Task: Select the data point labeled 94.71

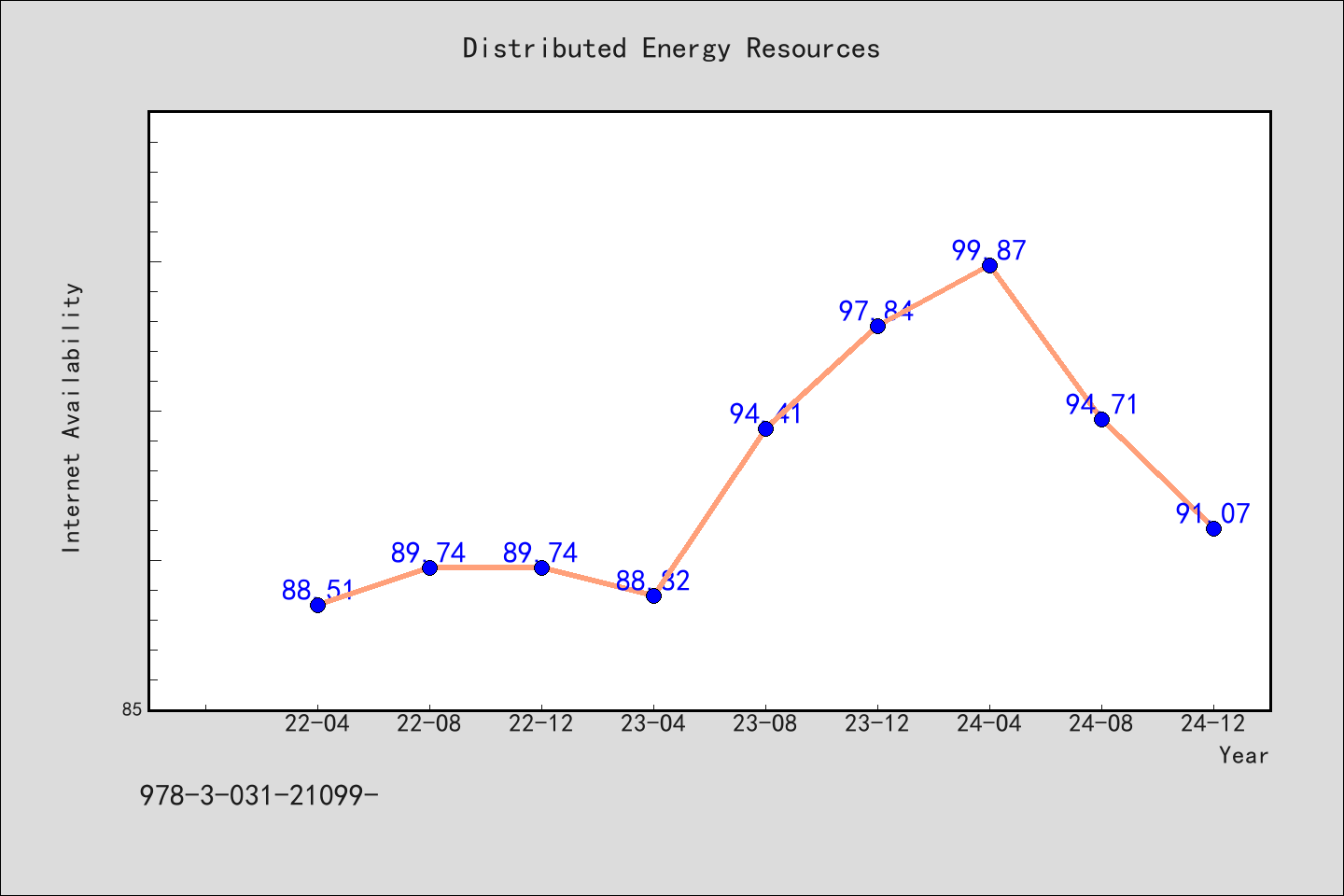Action: pos(1101,419)
